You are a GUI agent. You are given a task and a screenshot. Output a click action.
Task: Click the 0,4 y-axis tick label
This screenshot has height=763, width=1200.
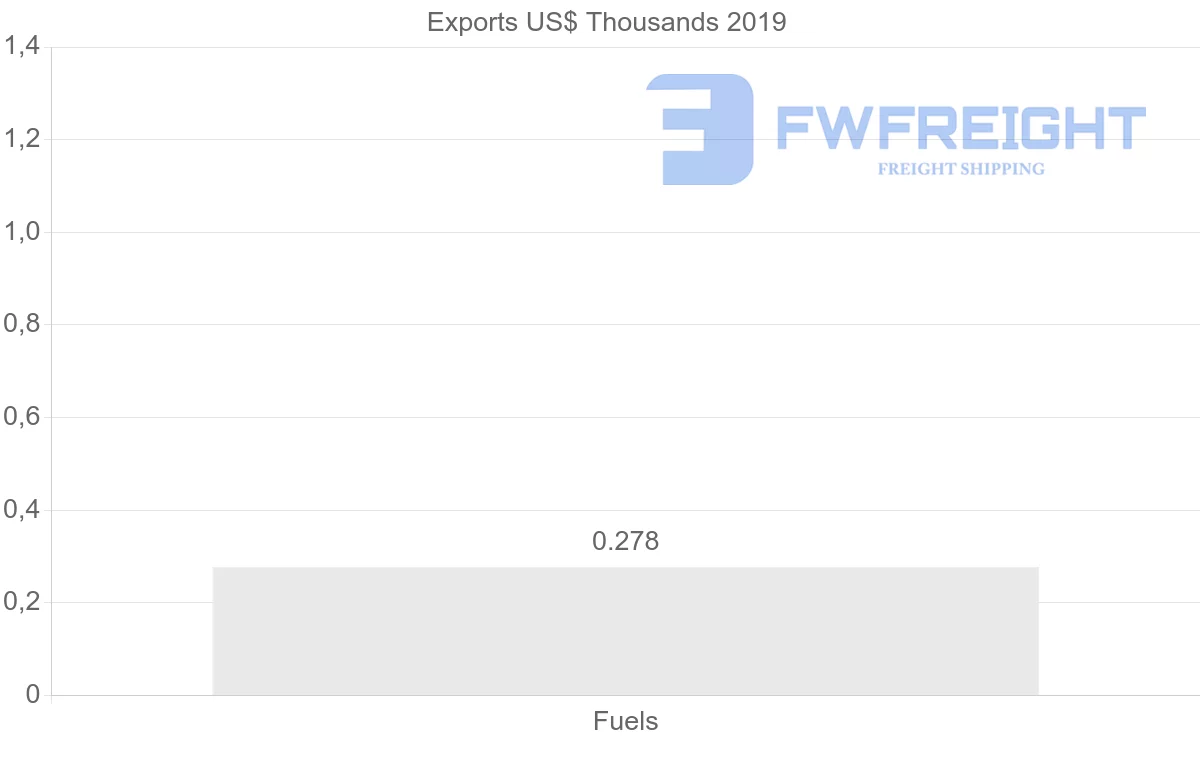click(22, 510)
